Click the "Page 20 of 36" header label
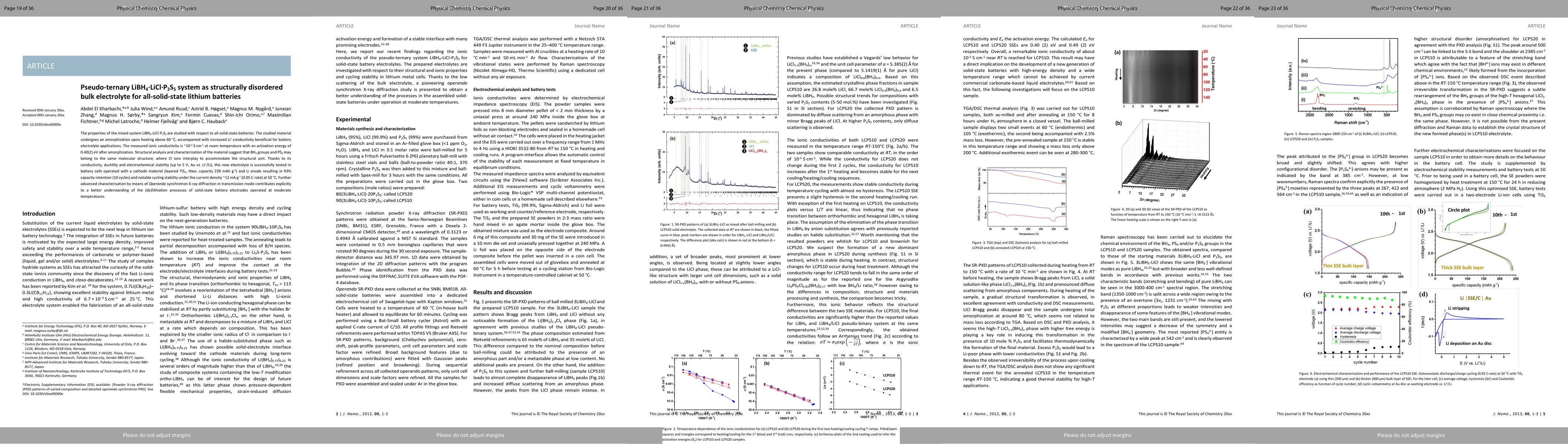Image resolution: width=1568 pixels, height=444 pixels. click(608, 9)
